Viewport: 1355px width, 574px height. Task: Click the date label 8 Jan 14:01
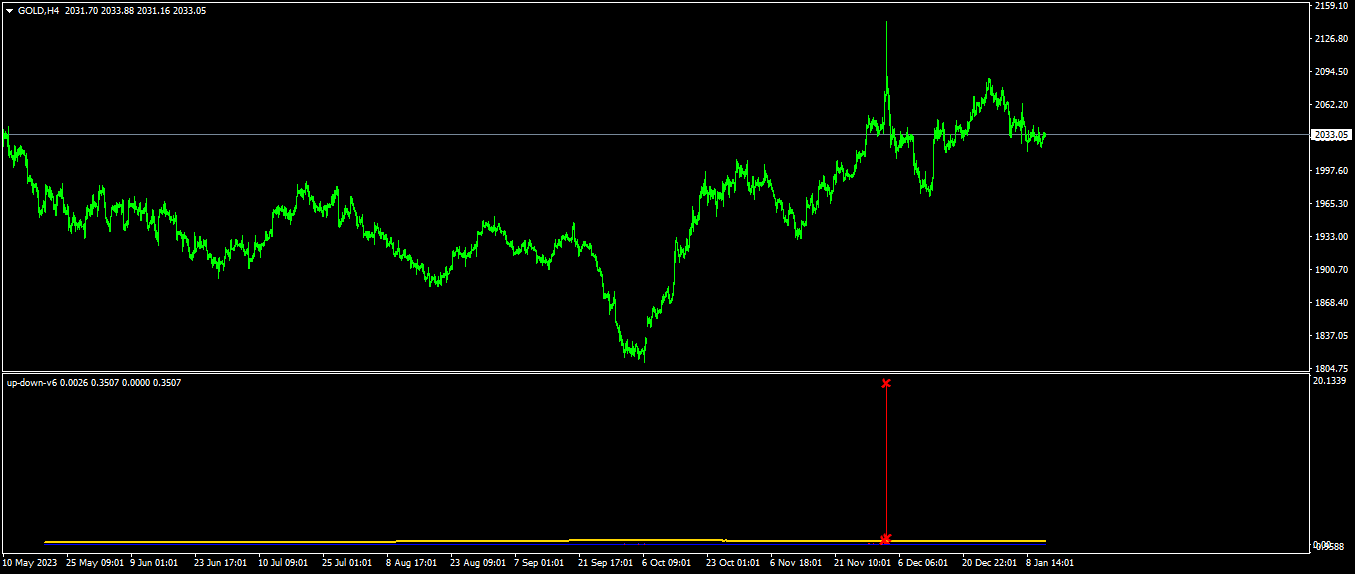(x=1050, y=563)
